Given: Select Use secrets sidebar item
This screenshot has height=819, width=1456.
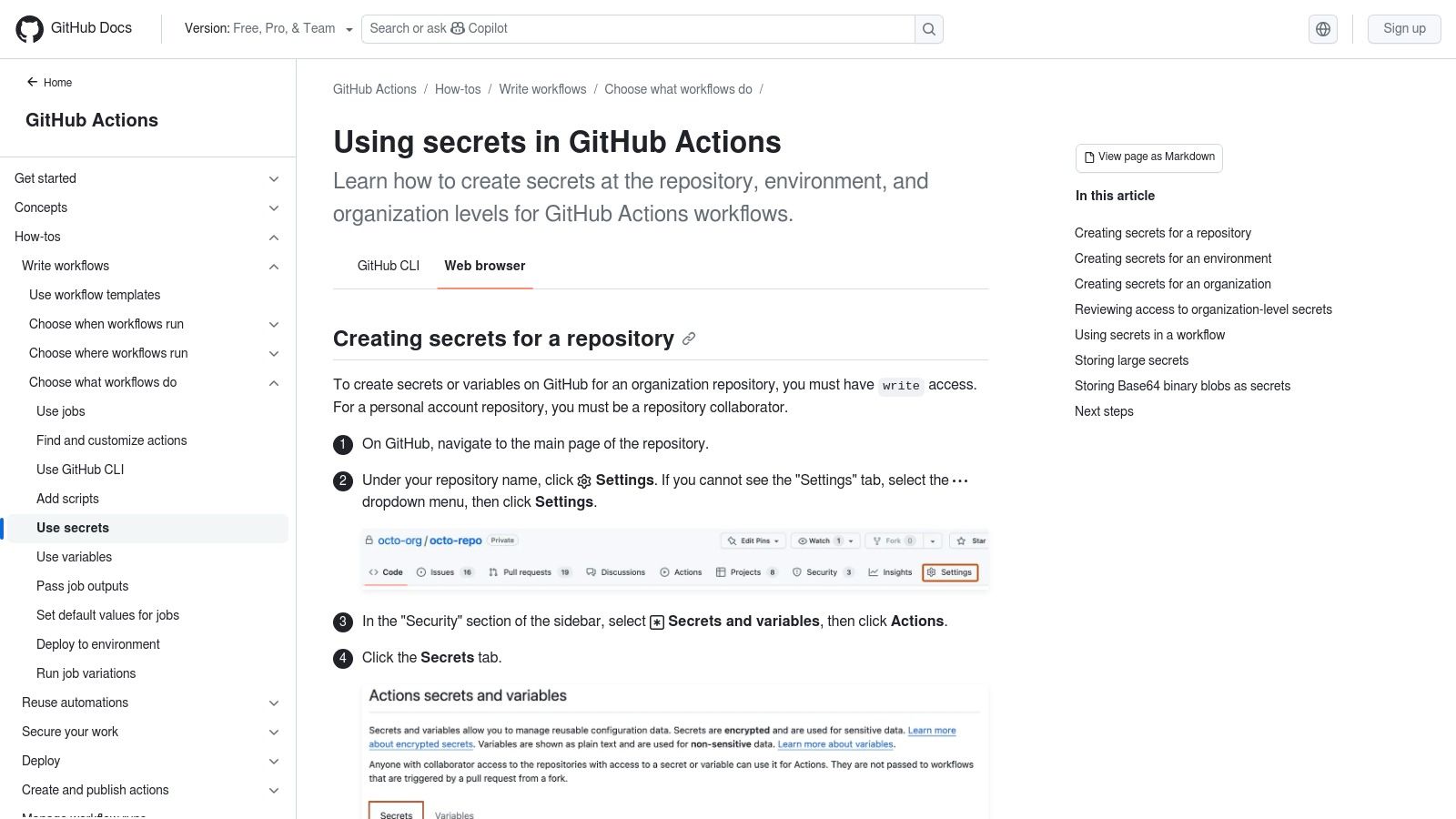Looking at the screenshot, I should (146, 529).
